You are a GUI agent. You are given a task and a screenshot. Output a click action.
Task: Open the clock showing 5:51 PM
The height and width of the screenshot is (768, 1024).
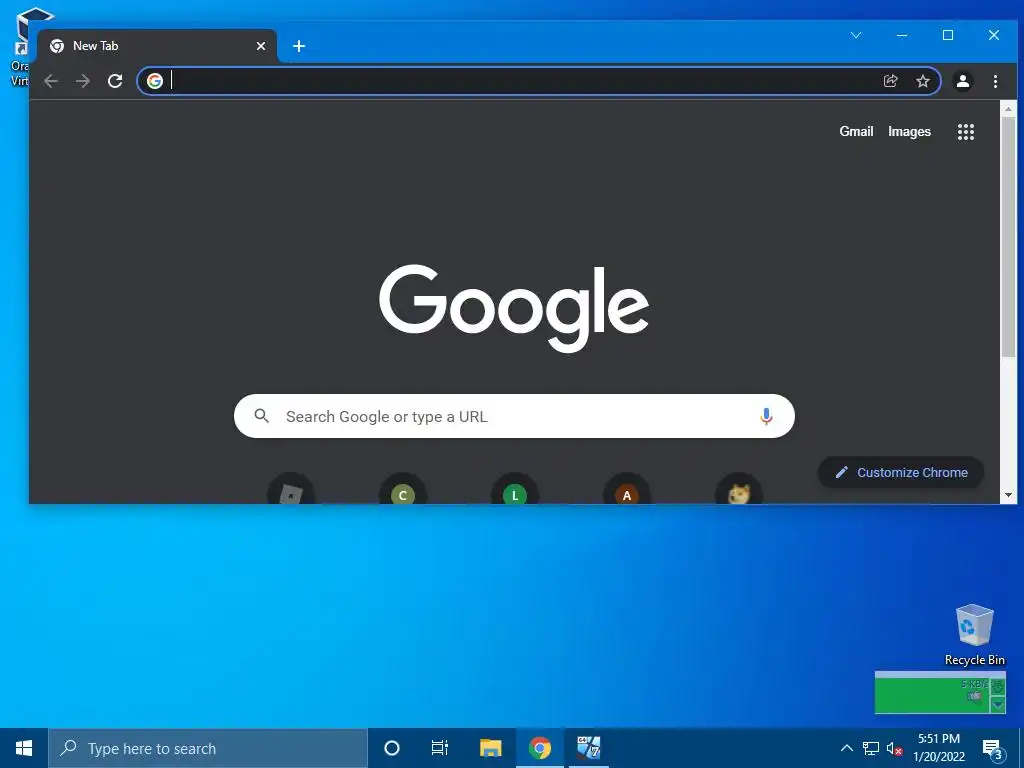coord(939,748)
